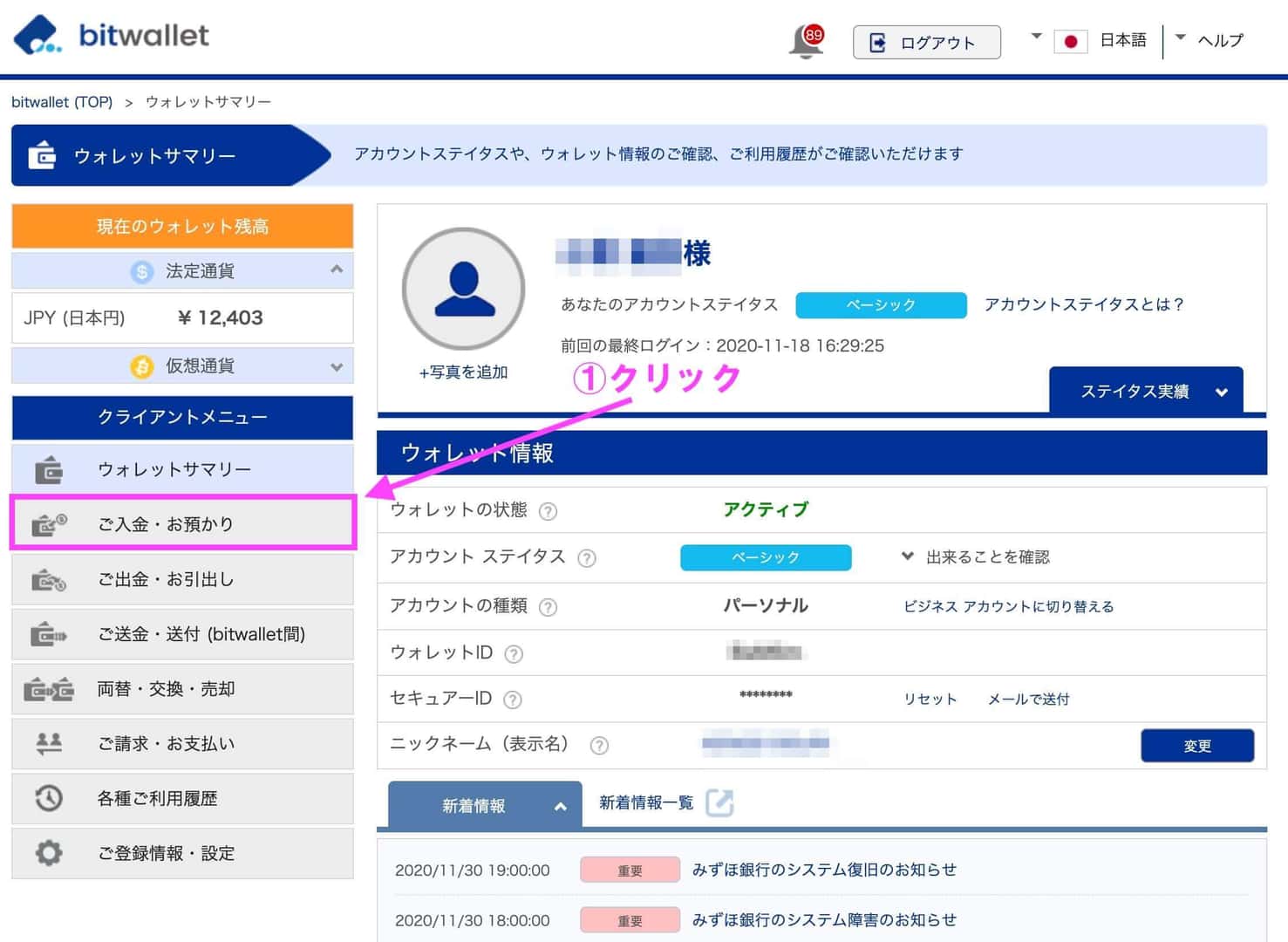
Task: Click the 両替・交換・売却 exchange icon
Action: [49, 689]
